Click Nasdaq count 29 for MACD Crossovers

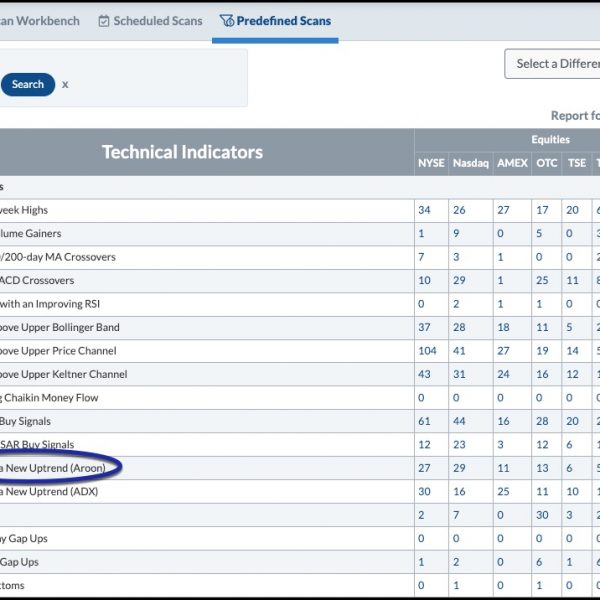click(459, 280)
